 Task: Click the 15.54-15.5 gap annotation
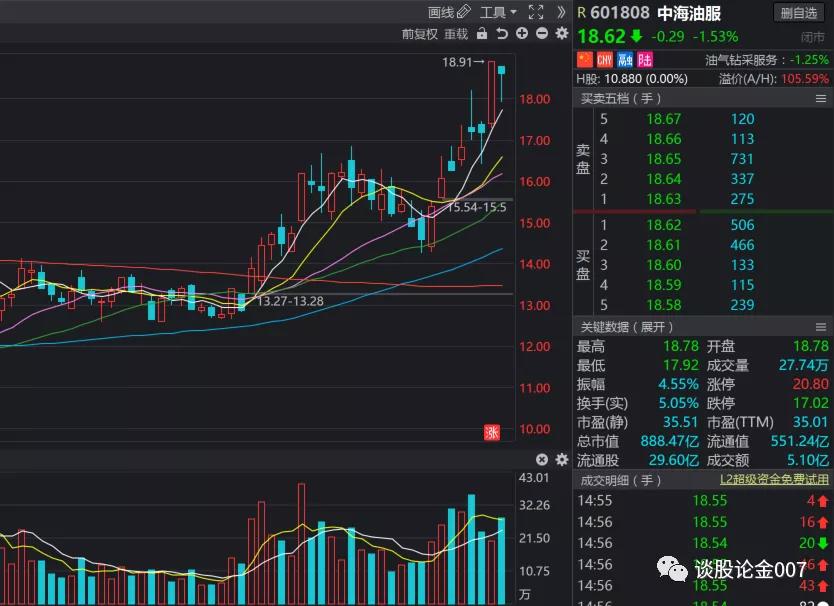click(476, 207)
